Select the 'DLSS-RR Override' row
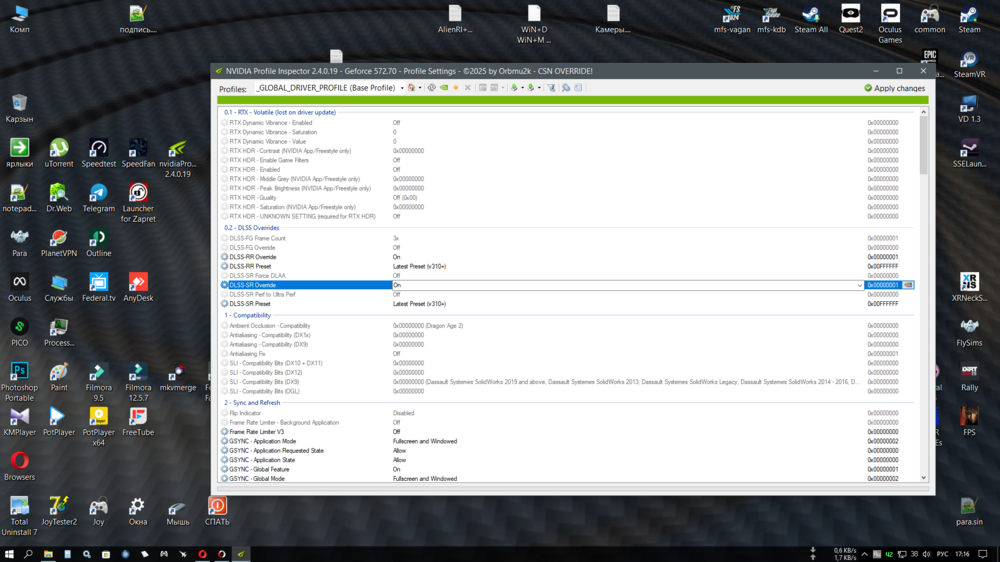 pyautogui.click(x=568, y=257)
